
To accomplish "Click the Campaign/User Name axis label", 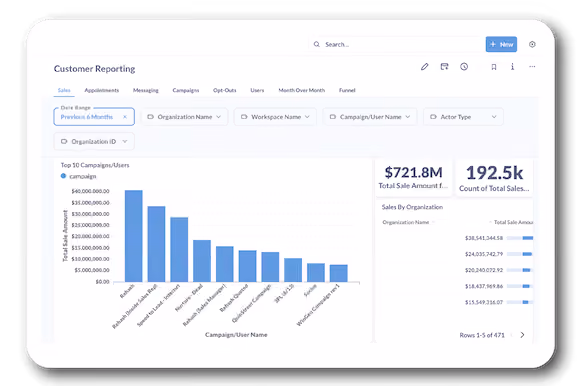I will click(236, 335).
